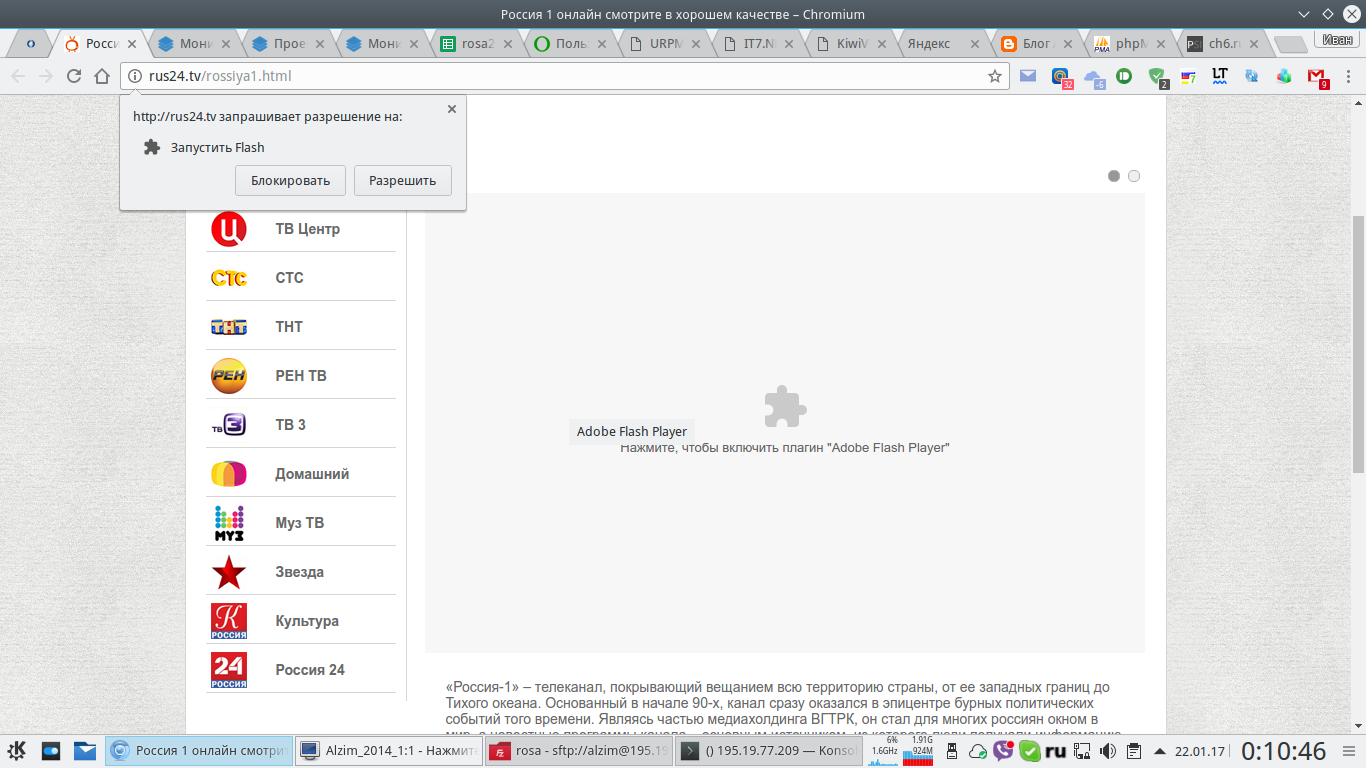Click the Культура channel logo
This screenshot has width=1366, height=768.
pyautogui.click(x=229, y=621)
